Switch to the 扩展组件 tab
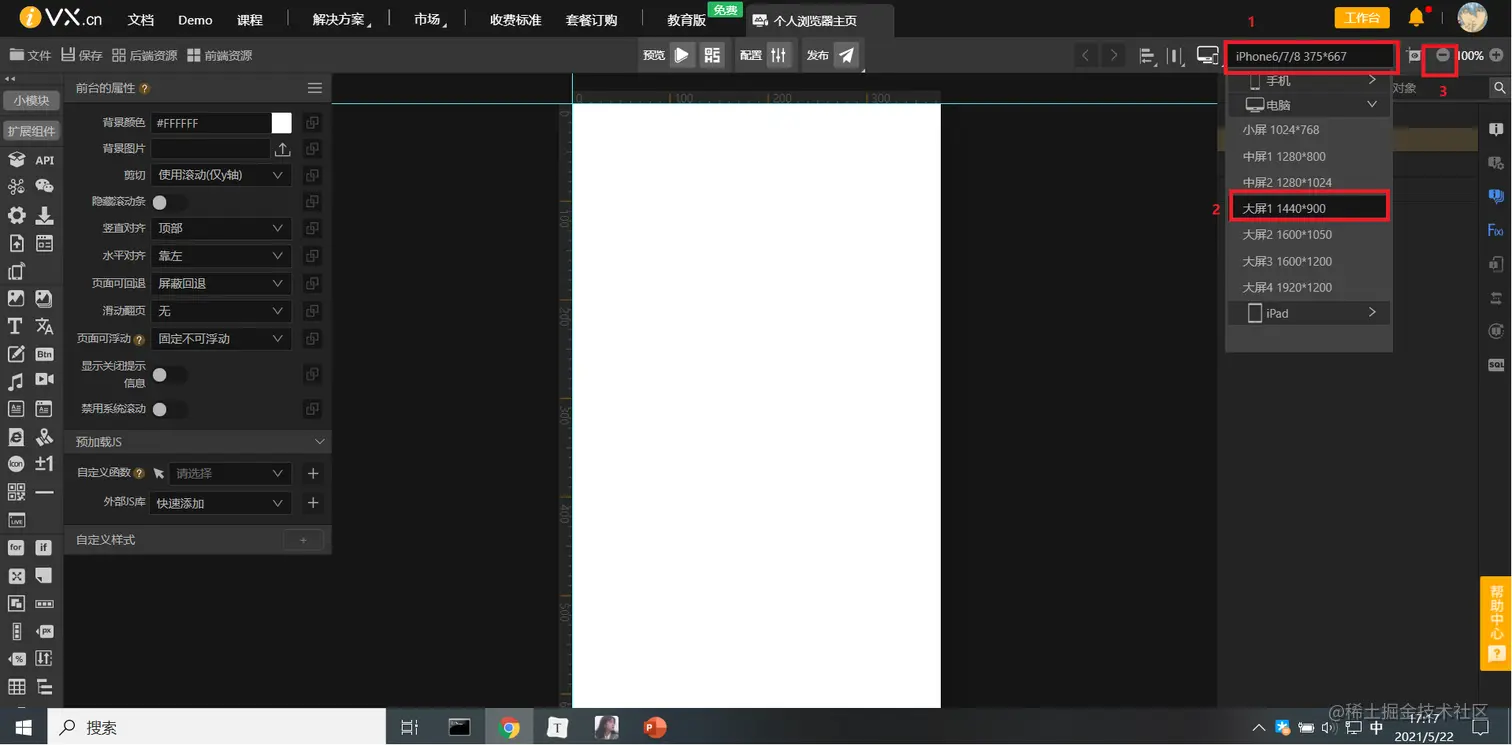 [31, 130]
